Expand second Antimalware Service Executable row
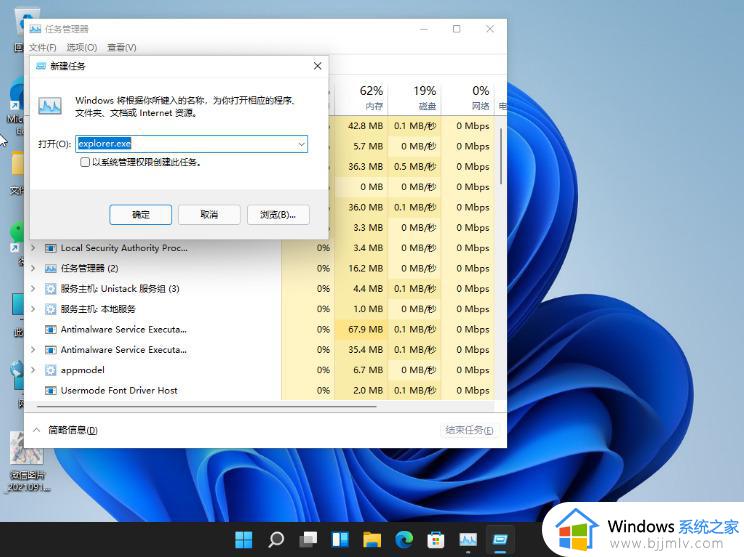This screenshot has width=744, height=557. 33,350
